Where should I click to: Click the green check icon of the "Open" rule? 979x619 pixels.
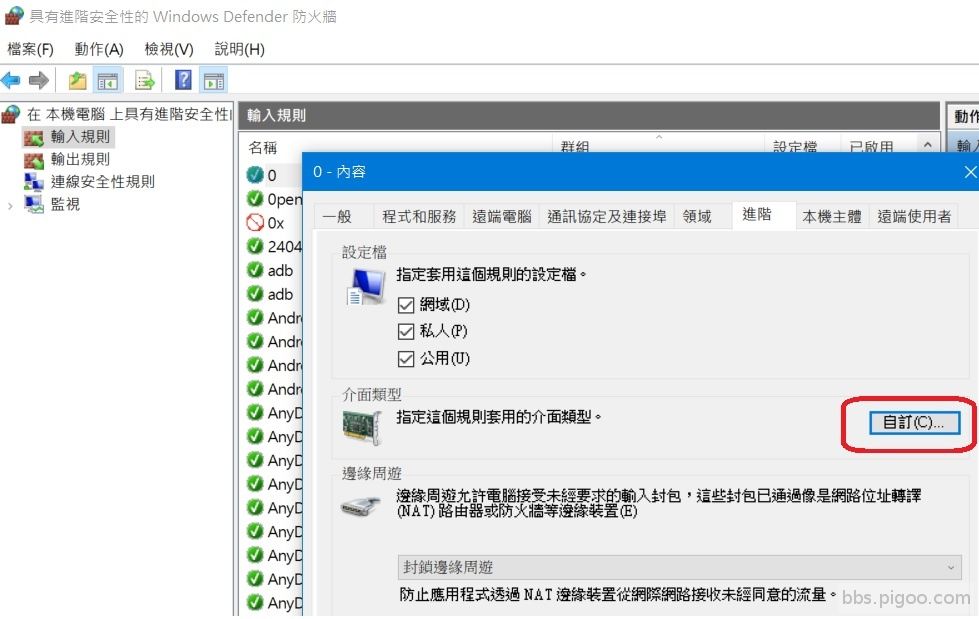click(x=255, y=199)
